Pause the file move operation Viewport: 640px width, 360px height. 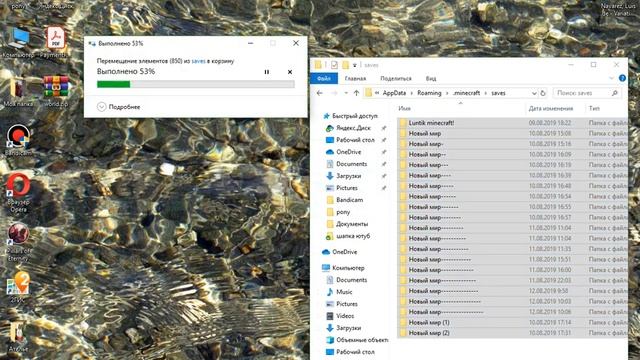(267, 72)
